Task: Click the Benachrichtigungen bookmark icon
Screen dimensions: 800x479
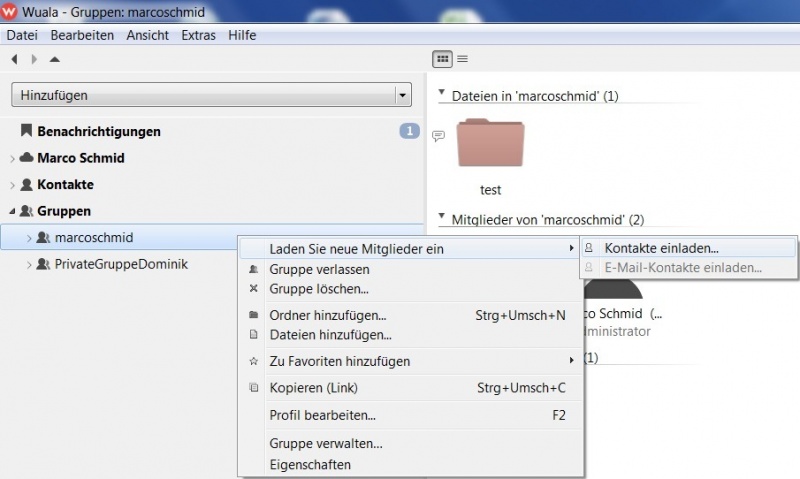Action: pos(26,131)
